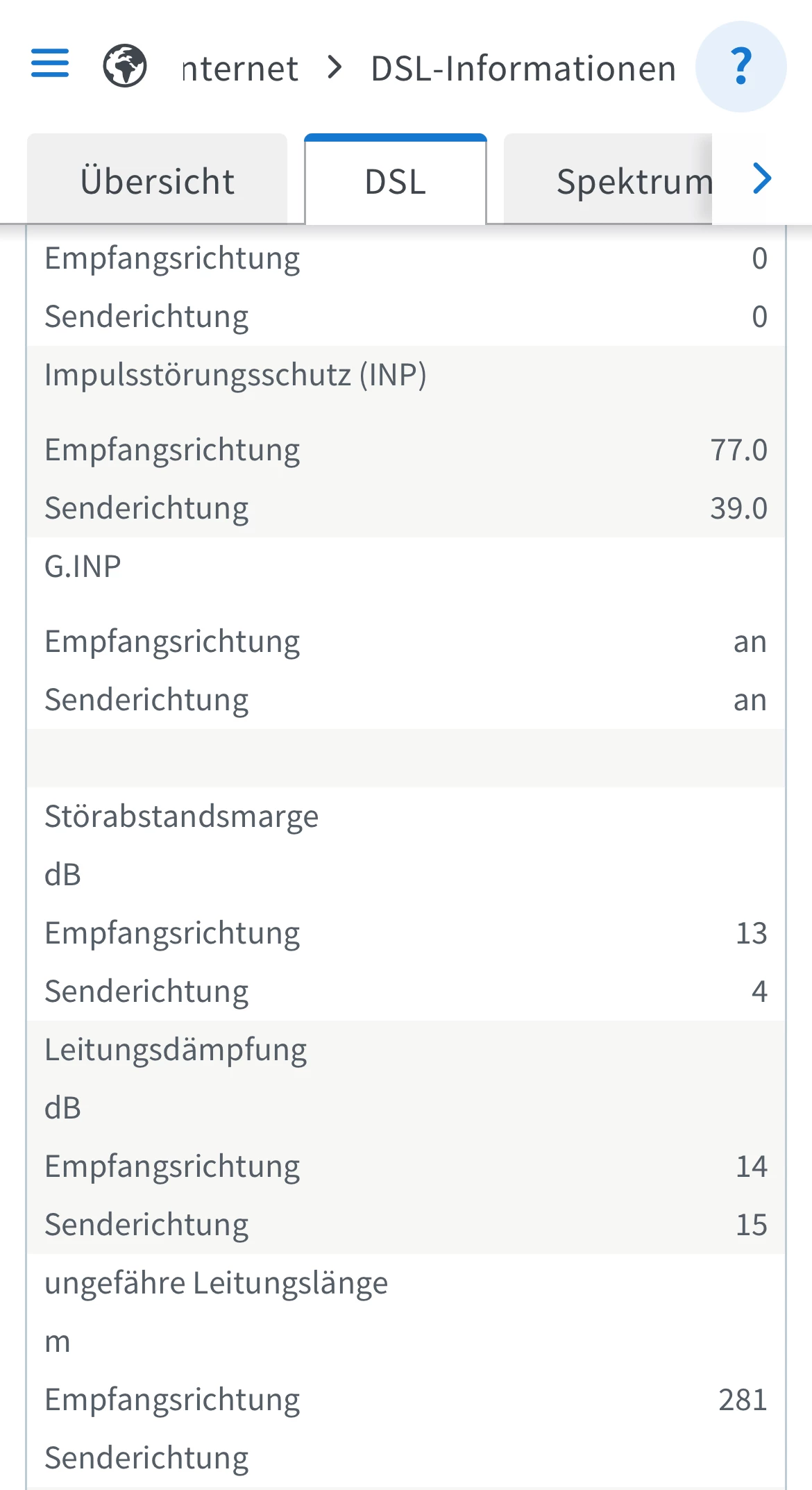The height and width of the screenshot is (1490, 812).
Task: Select the Impulsstörungsschutz (INP) heading row
Action: [235, 375]
